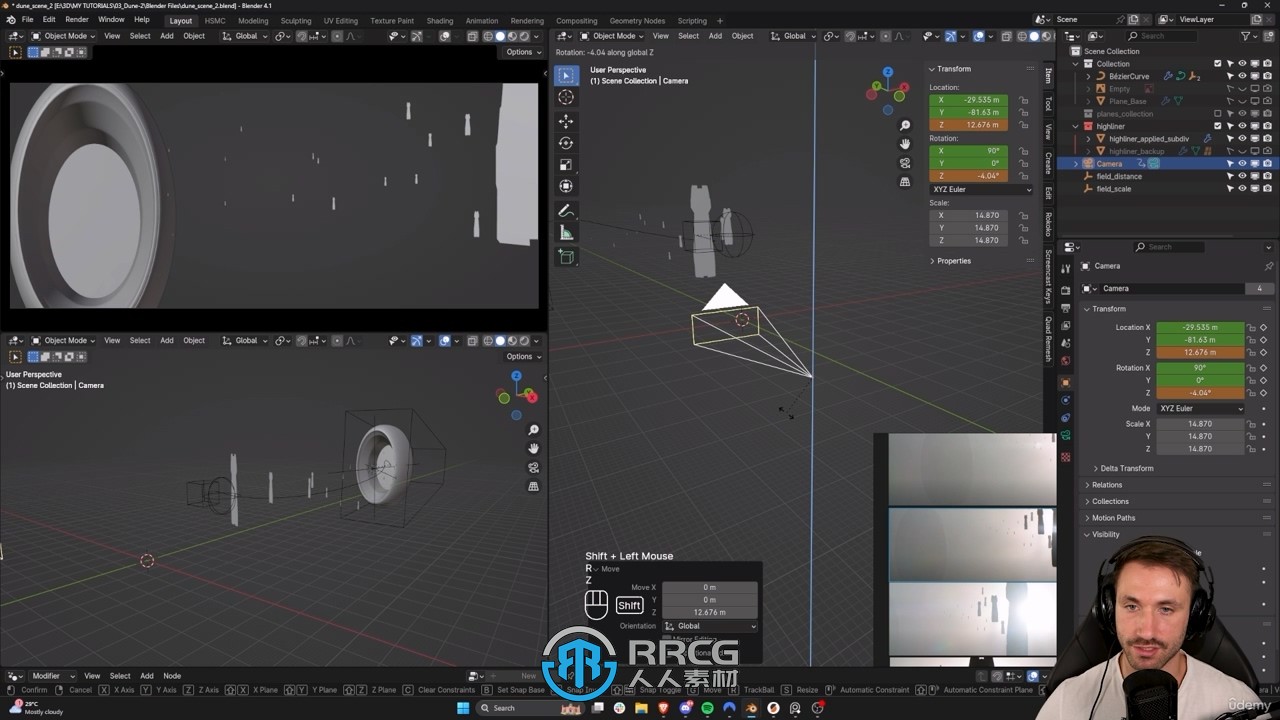Open the Item sidebar tab
Image resolution: width=1280 pixels, height=720 pixels.
click(x=1048, y=76)
